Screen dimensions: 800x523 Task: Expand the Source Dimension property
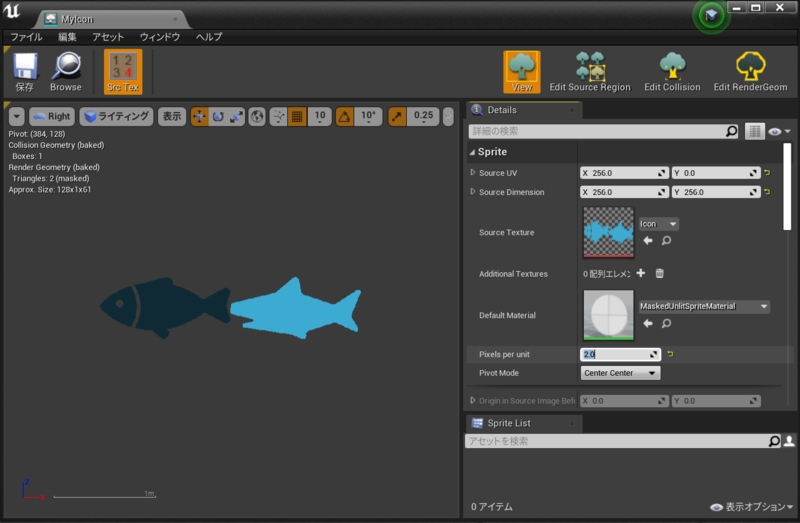click(472, 192)
